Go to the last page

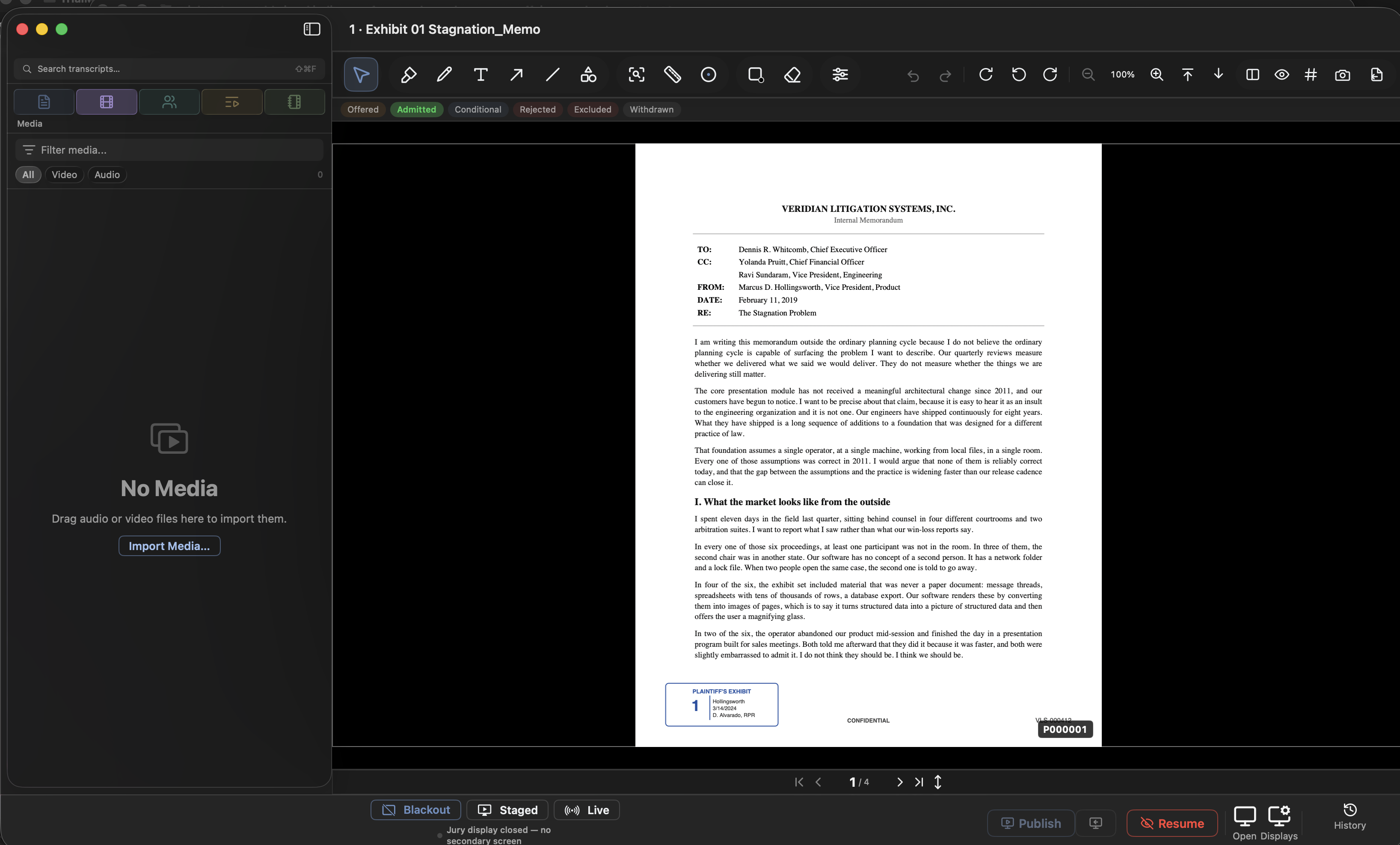click(919, 782)
